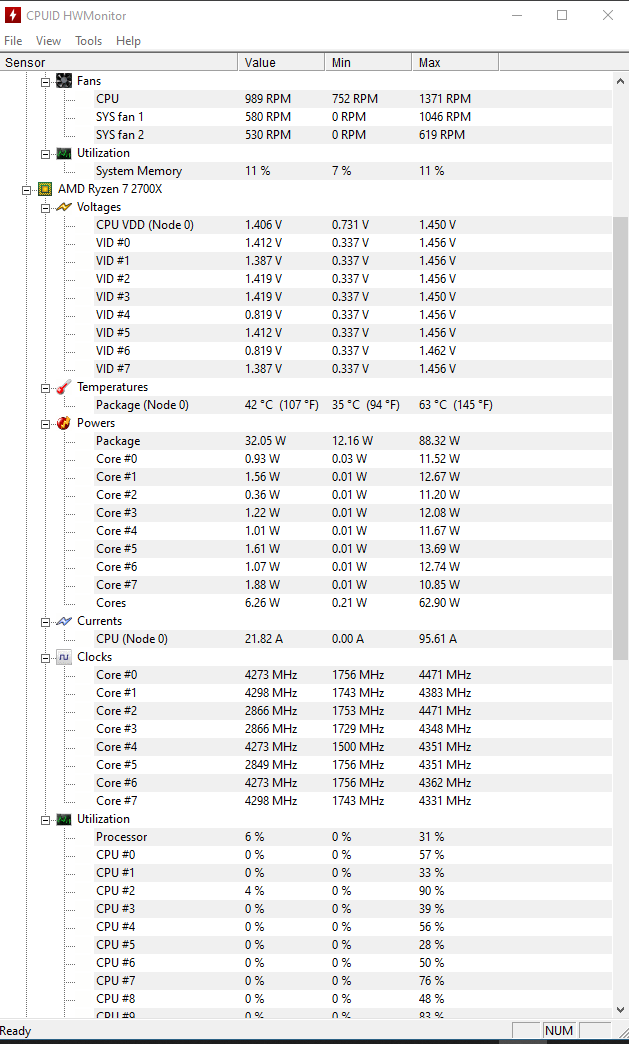
Task: Collapse the Fans group
Action: (x=45, y=80)
